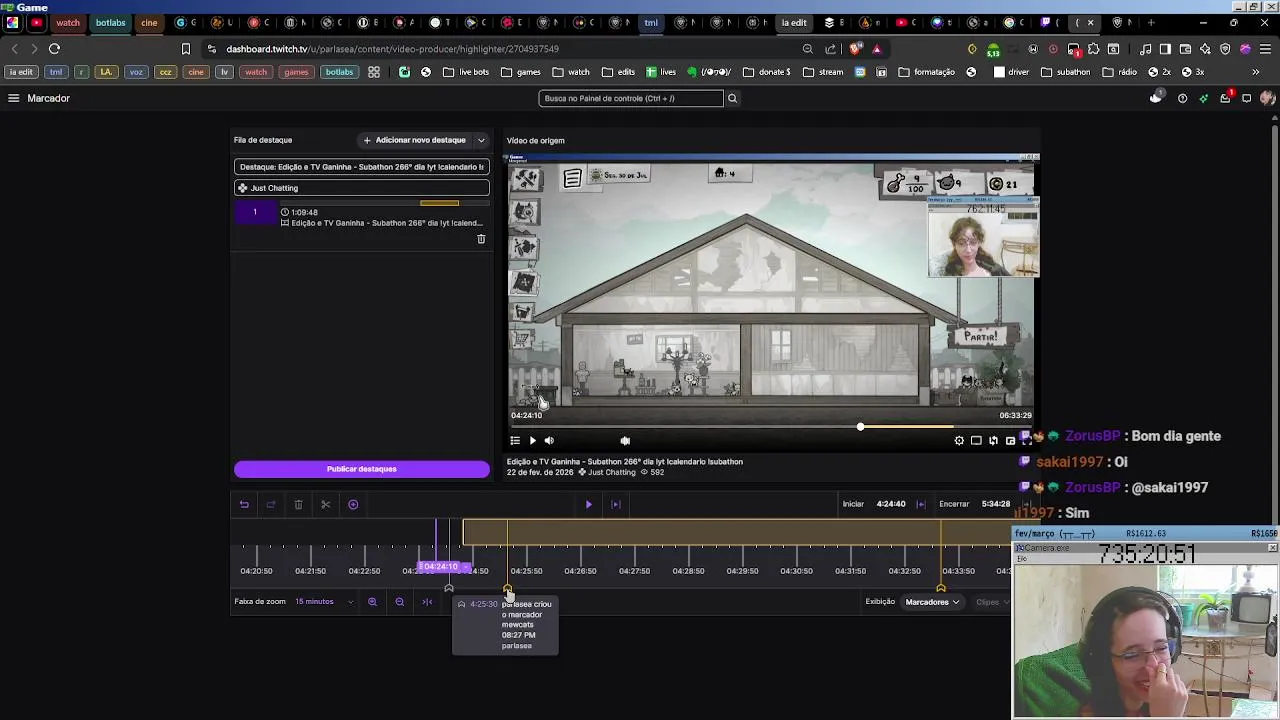The height and width of the screenshot is (720, 1280).
Task: Open the 'botlabs' bookmark
Action: click(x=339, y=72)
